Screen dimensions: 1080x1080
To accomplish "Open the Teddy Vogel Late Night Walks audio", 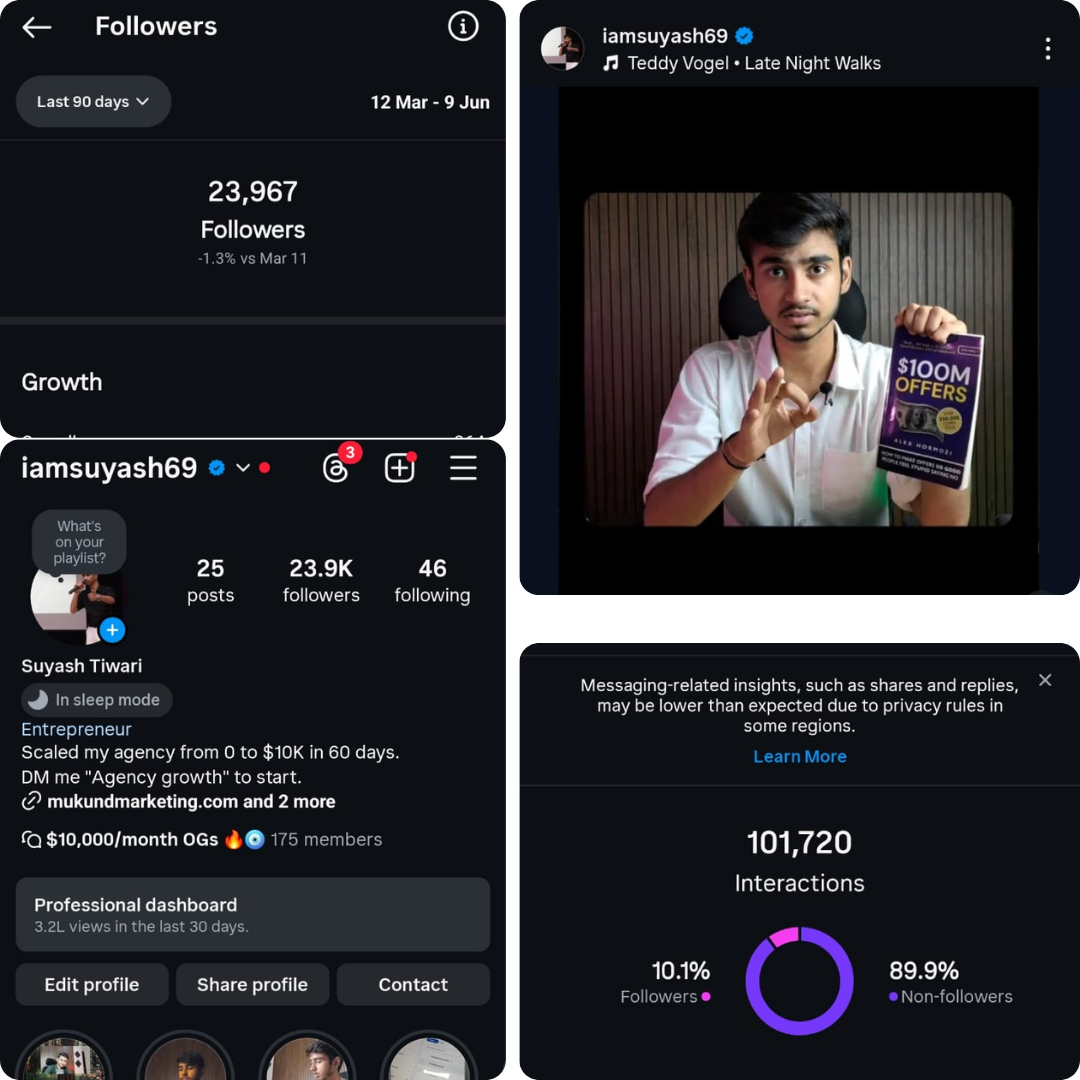I will tap(754, 63).
